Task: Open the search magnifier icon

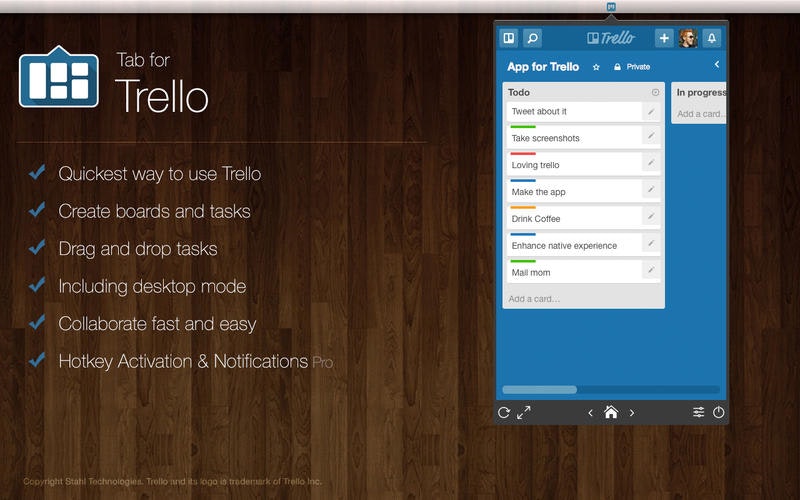Action: pos(532,38)
